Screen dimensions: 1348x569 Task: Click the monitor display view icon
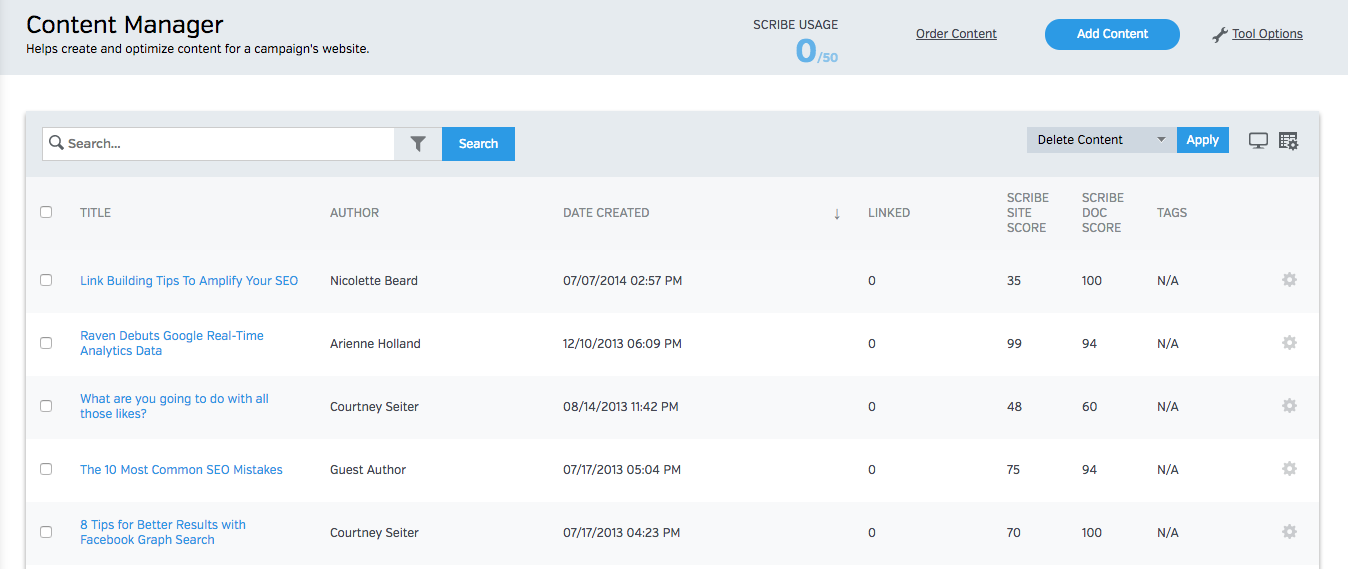(1258, 141)
